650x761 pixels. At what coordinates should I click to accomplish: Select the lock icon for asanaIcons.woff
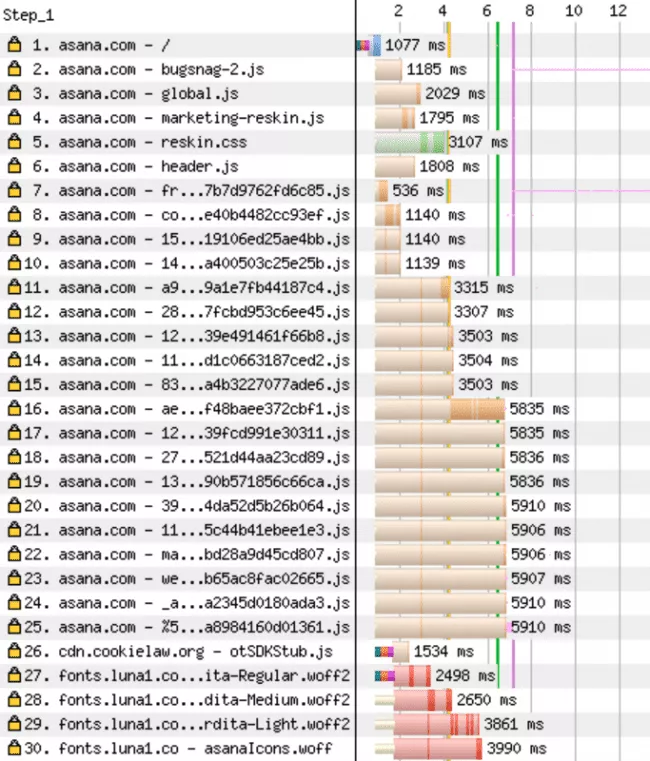(x=14, y=749)
